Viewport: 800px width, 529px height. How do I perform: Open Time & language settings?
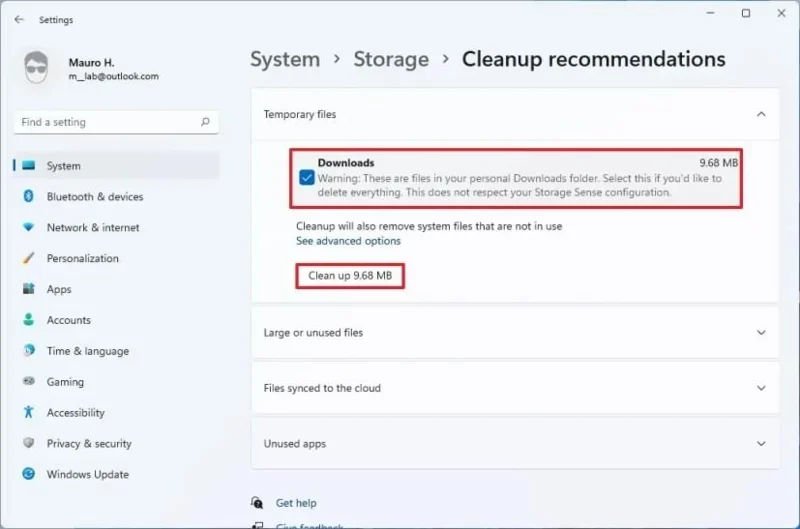click(117, 350)
